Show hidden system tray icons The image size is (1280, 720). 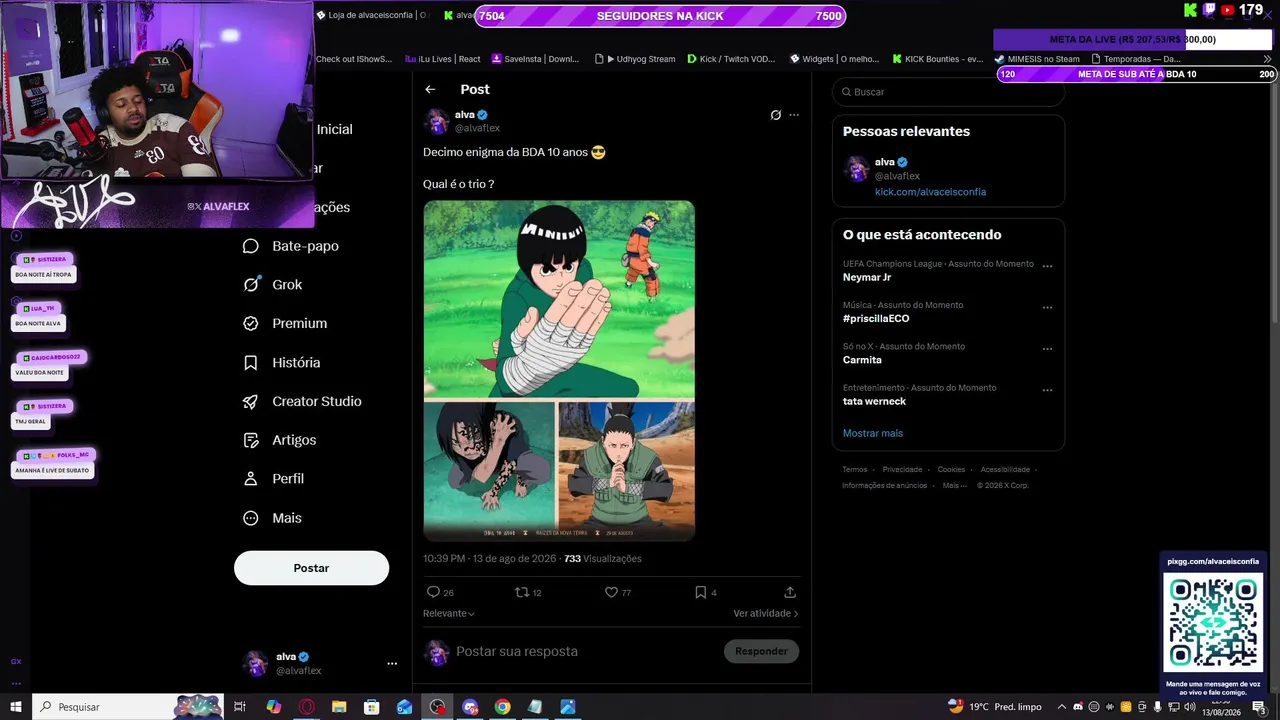(x=1062, y=707)
